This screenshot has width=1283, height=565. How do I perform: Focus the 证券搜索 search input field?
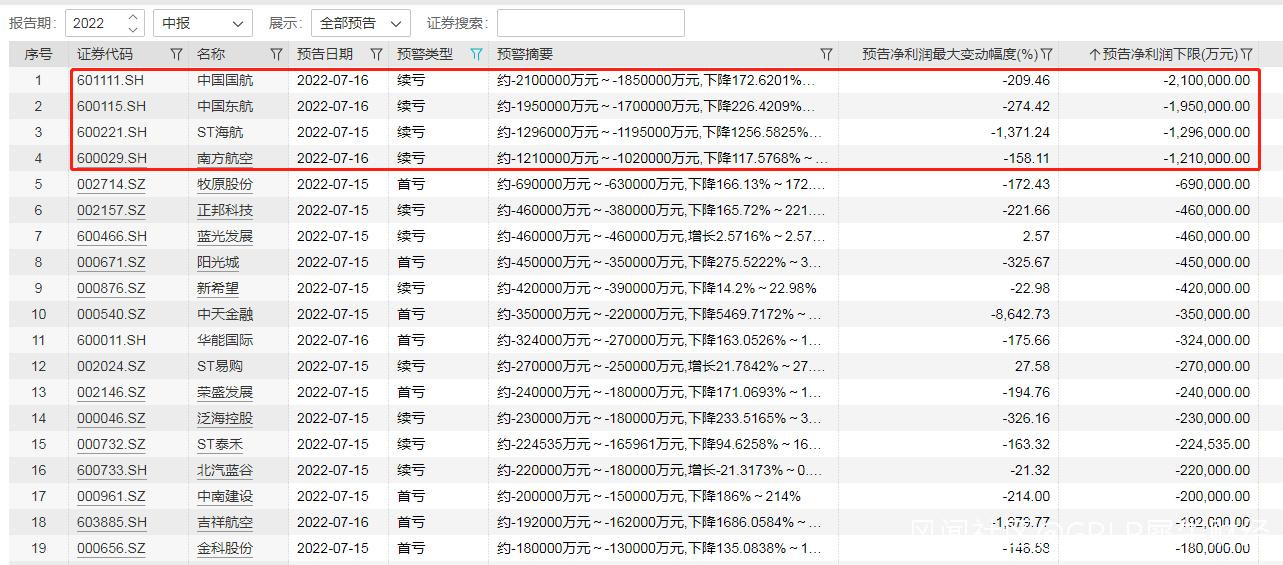[x=590, y=23]
